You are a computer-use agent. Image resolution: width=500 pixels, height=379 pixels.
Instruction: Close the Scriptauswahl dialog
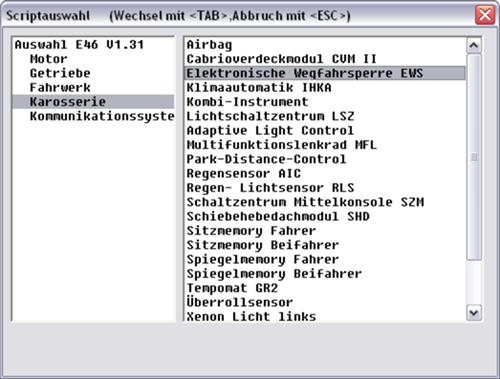(x=485, y=15)
